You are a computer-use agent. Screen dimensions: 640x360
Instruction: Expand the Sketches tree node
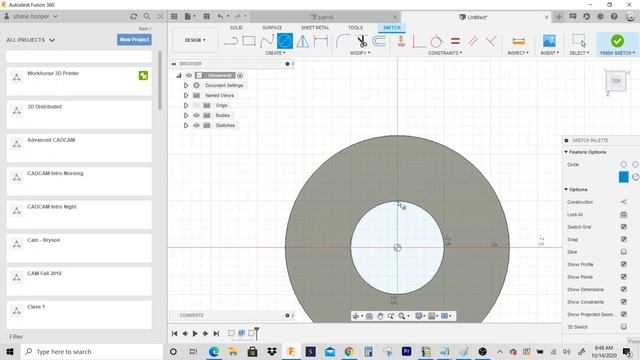tap(186, 125)
